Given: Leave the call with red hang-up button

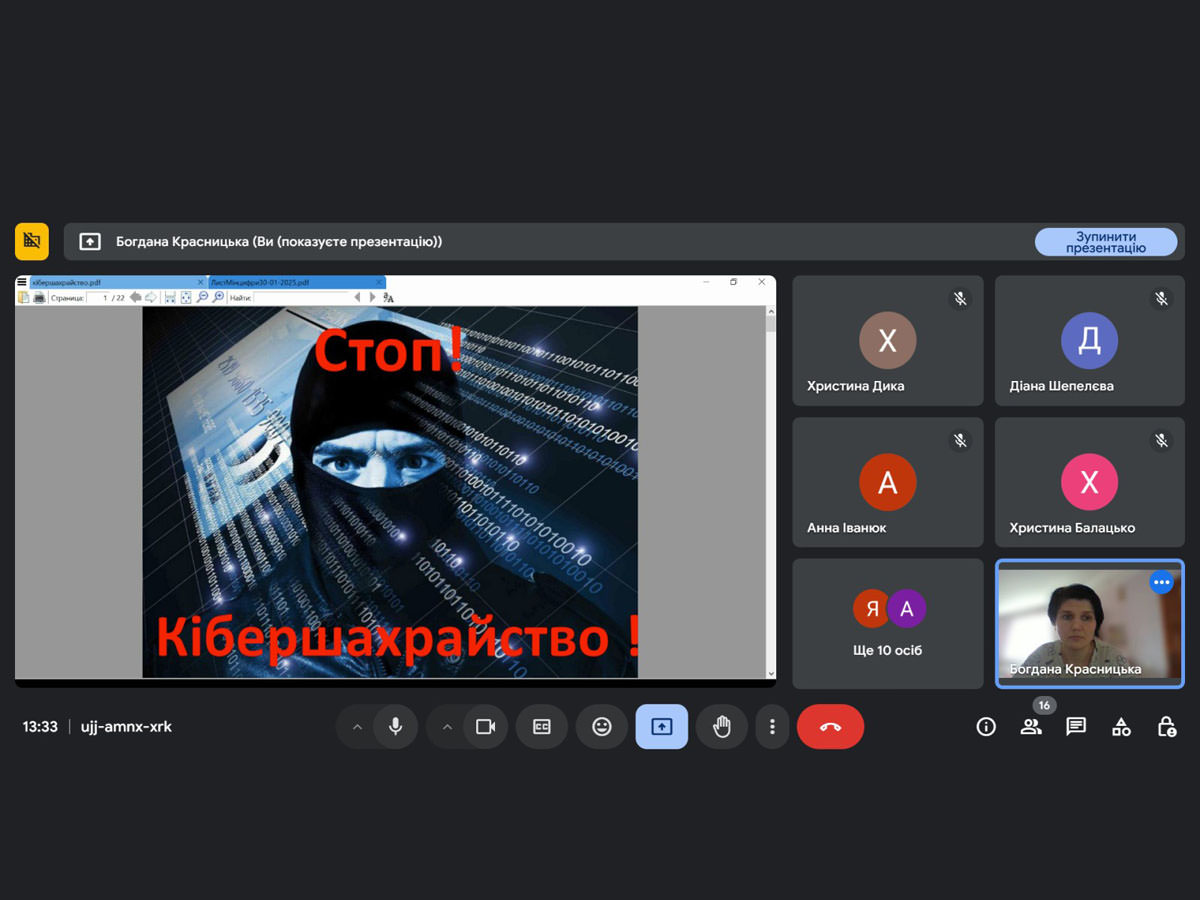Looking at the screenshot, I should [x=830, y=727].
